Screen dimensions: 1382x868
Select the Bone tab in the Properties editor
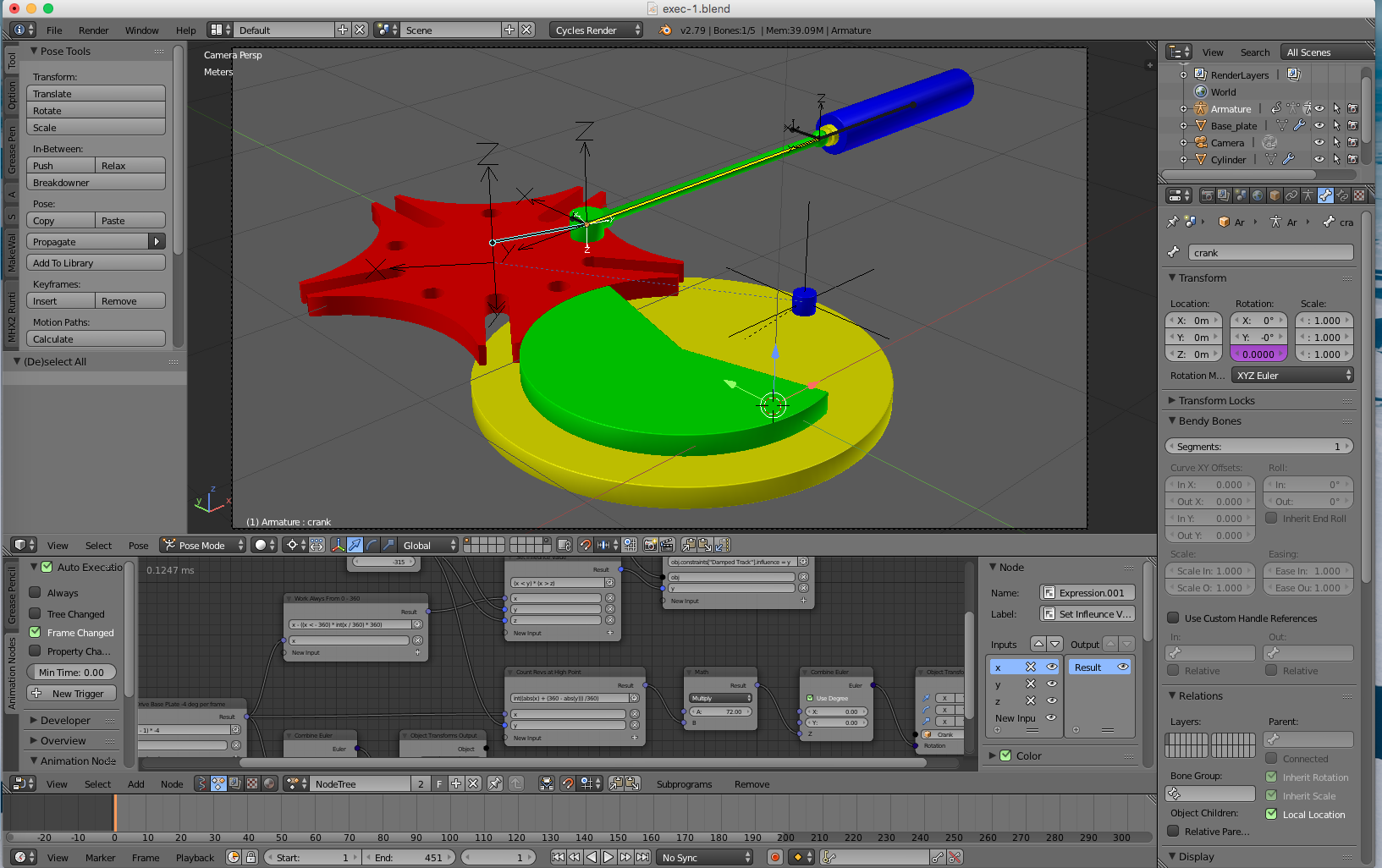pos(1325,195)
